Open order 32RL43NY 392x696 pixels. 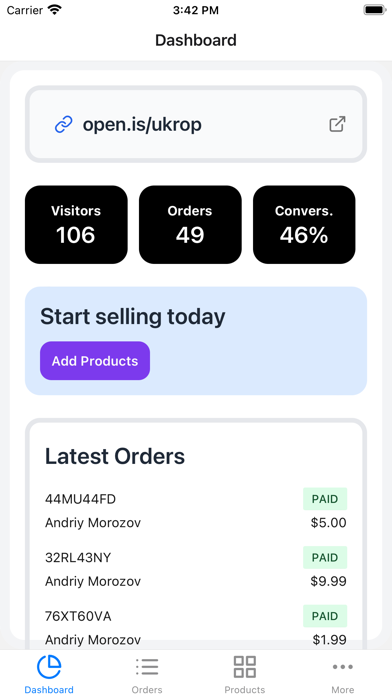click(x=196, y=569)
